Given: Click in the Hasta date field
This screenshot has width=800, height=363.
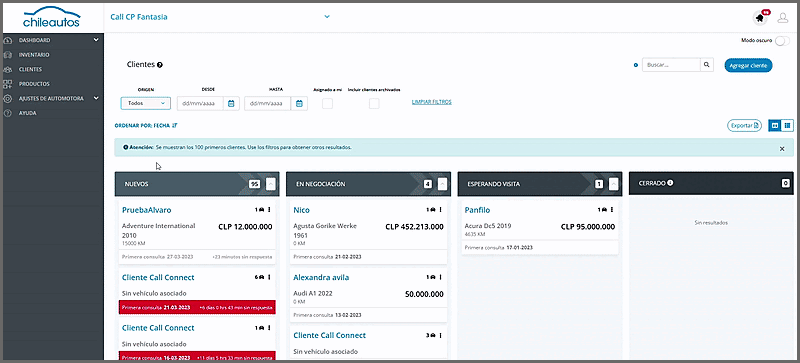Looking at the screenshot, I should 268,103.
